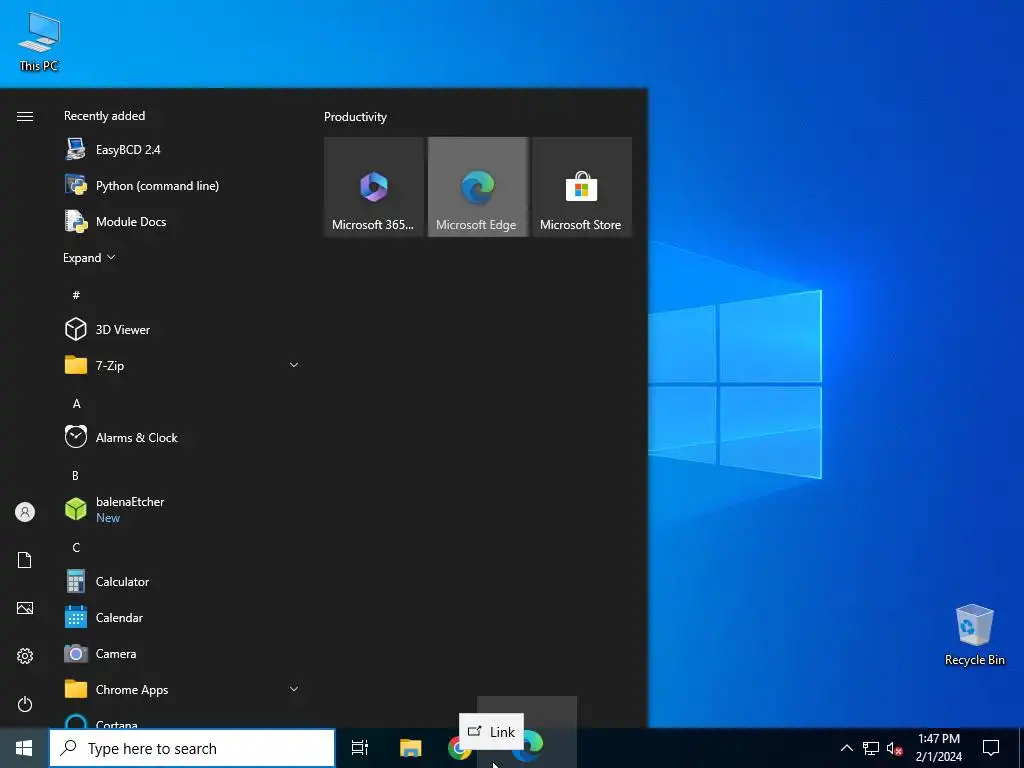Open Task View on the taskbar
1024x768 pixels.
360,748
